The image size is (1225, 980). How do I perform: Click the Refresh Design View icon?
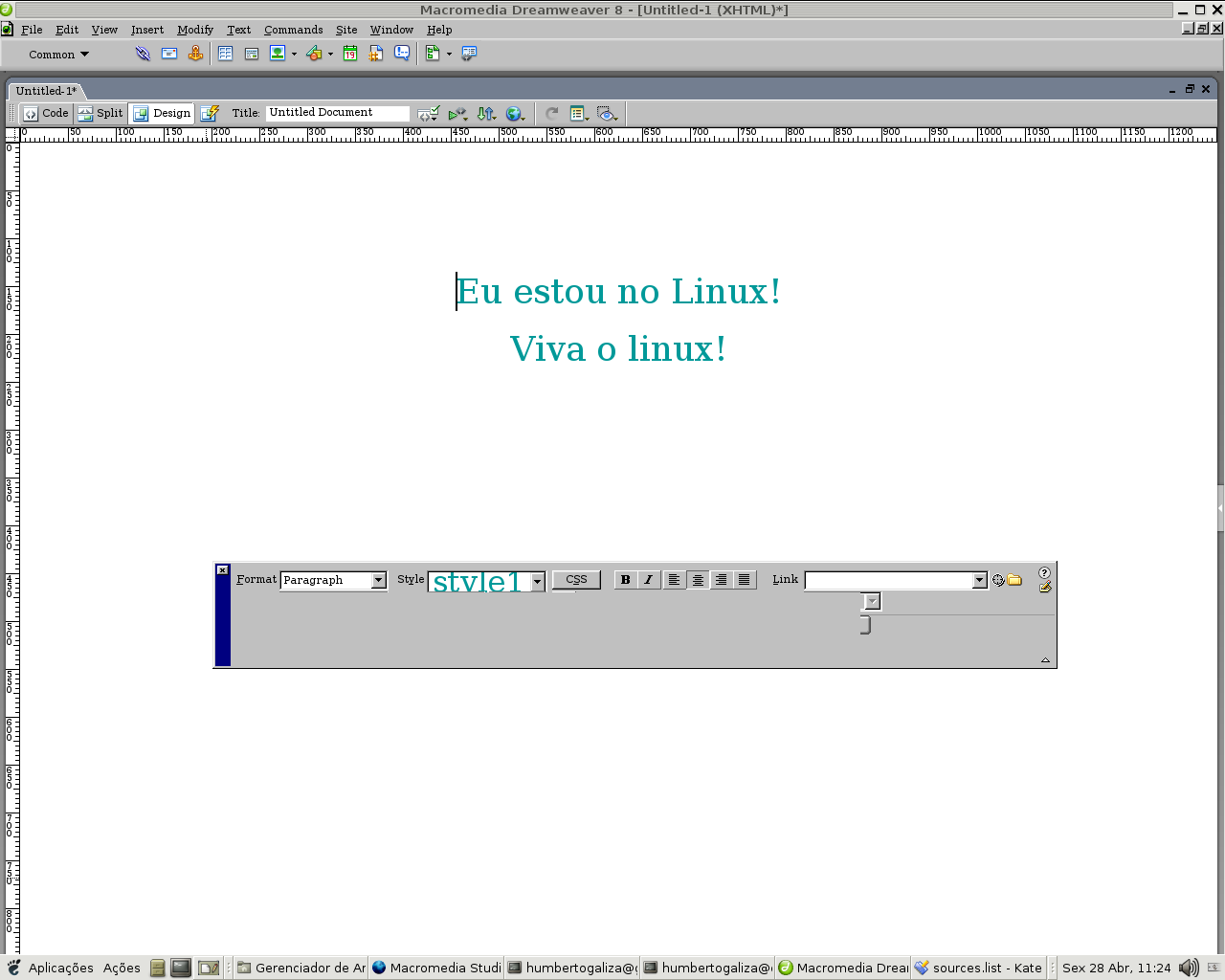(552, 114)
